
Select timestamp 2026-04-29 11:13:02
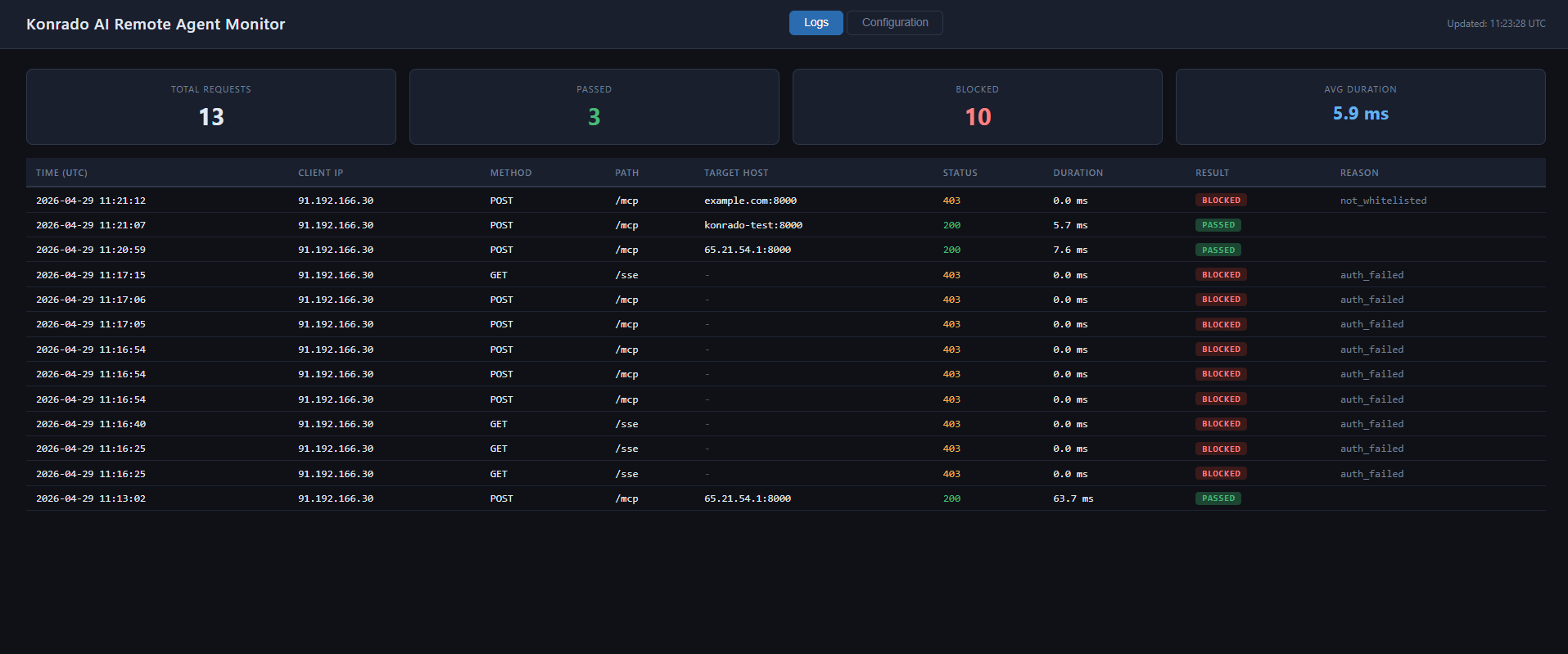pyautogui.click(x=91, y=498)
